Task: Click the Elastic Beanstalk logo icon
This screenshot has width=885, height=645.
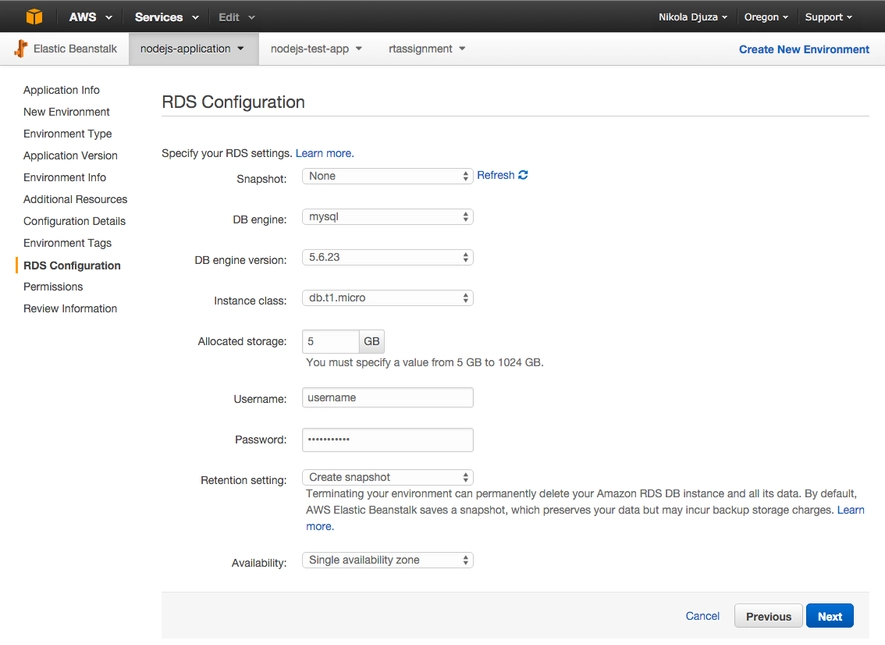Action: [21, 49]
